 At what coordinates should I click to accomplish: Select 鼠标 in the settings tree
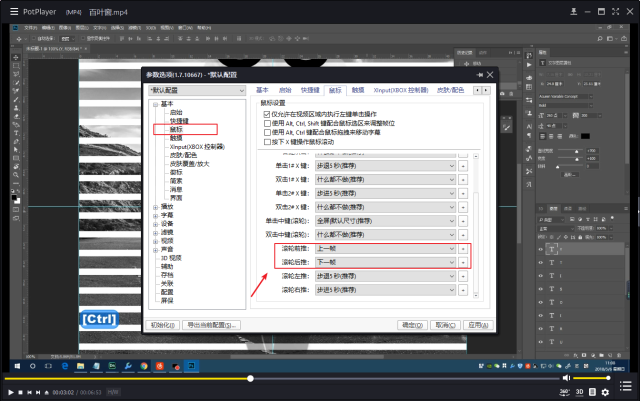click(176, 129)
